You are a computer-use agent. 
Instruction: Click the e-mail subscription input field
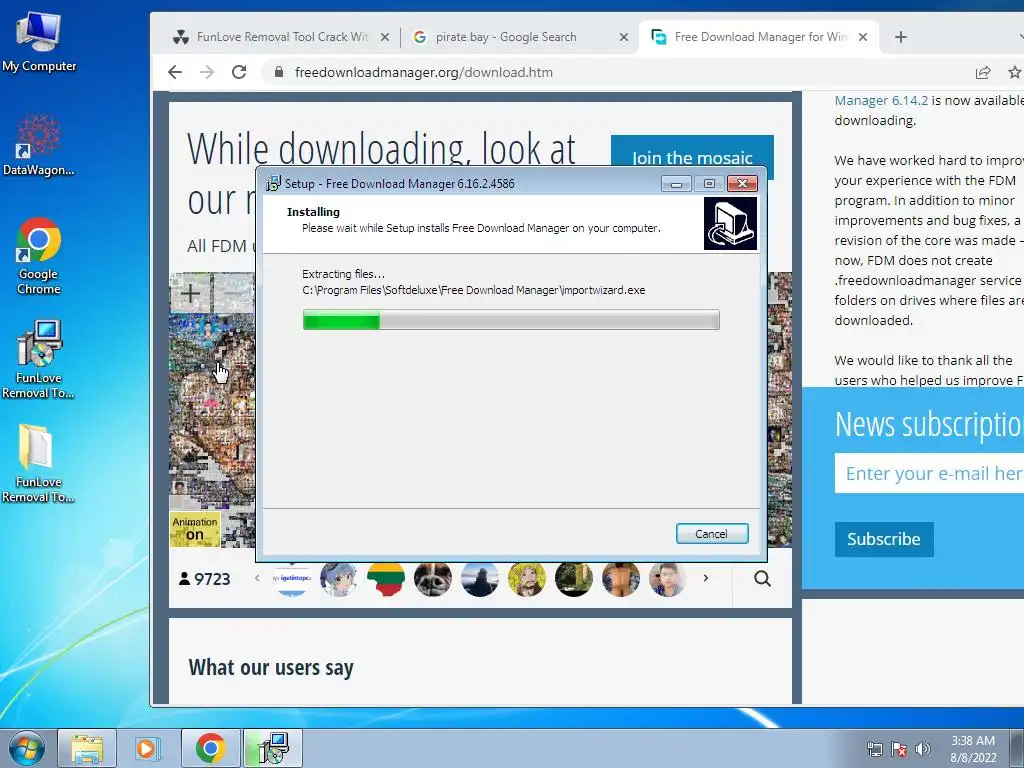929,473
